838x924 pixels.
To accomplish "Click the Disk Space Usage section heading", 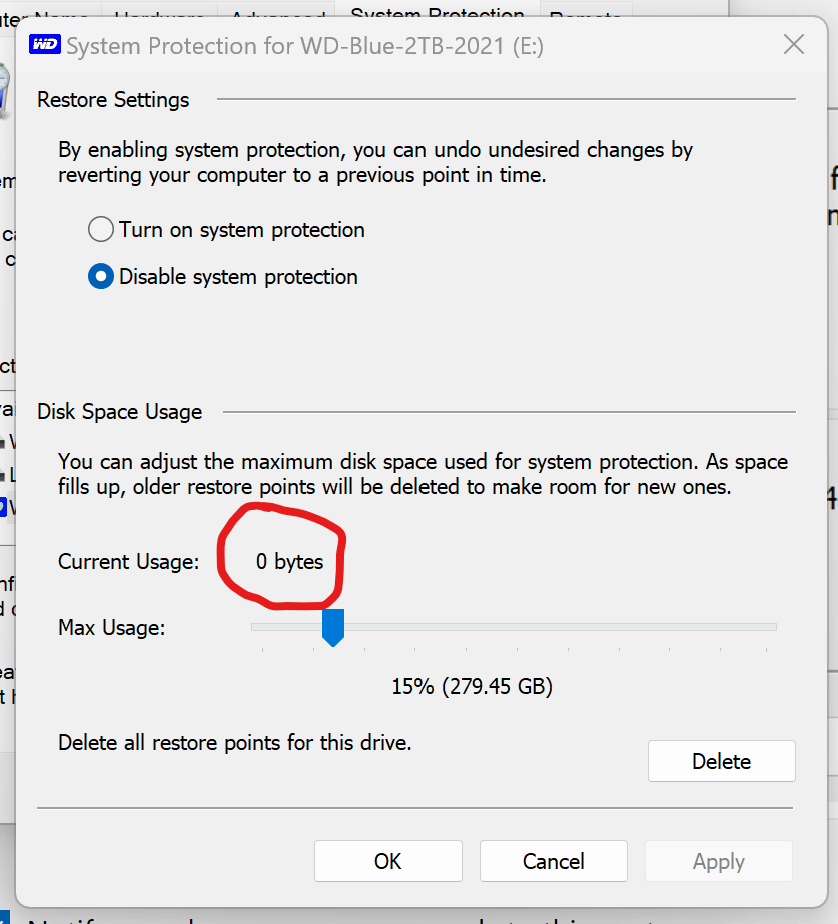I will [120, 411].
